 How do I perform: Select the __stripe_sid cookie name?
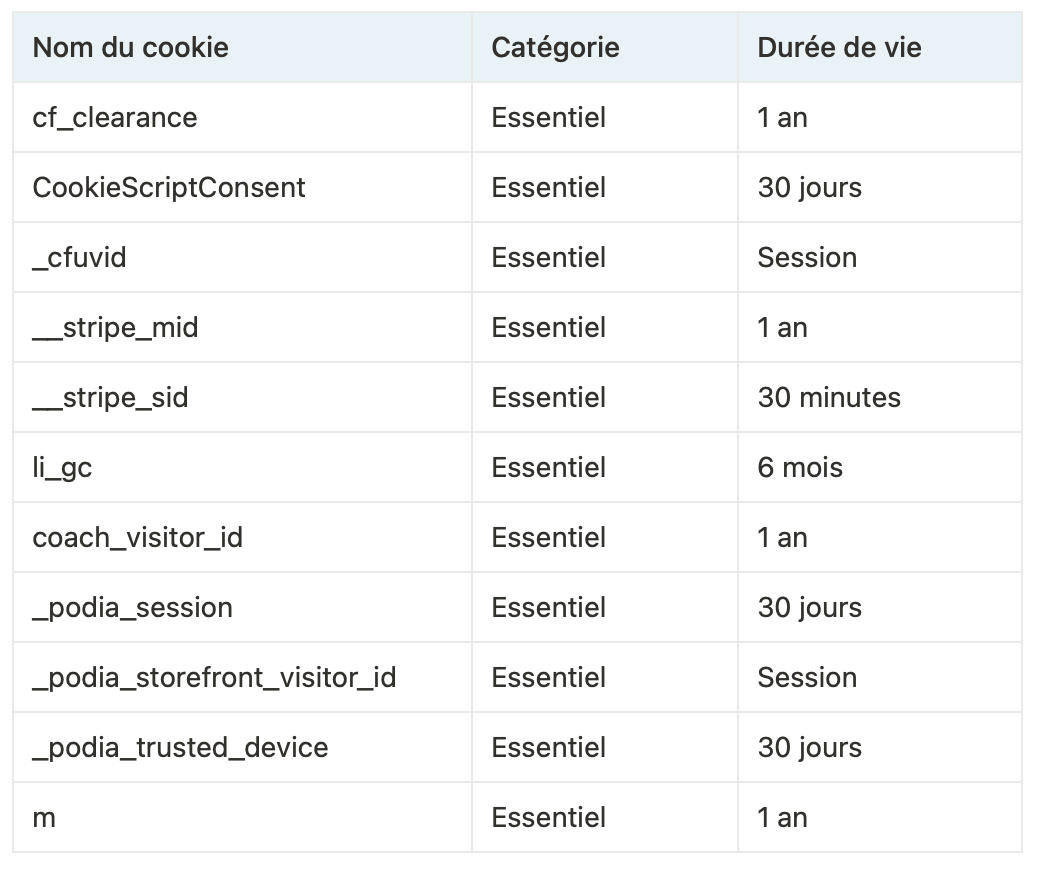coord(110,397)
